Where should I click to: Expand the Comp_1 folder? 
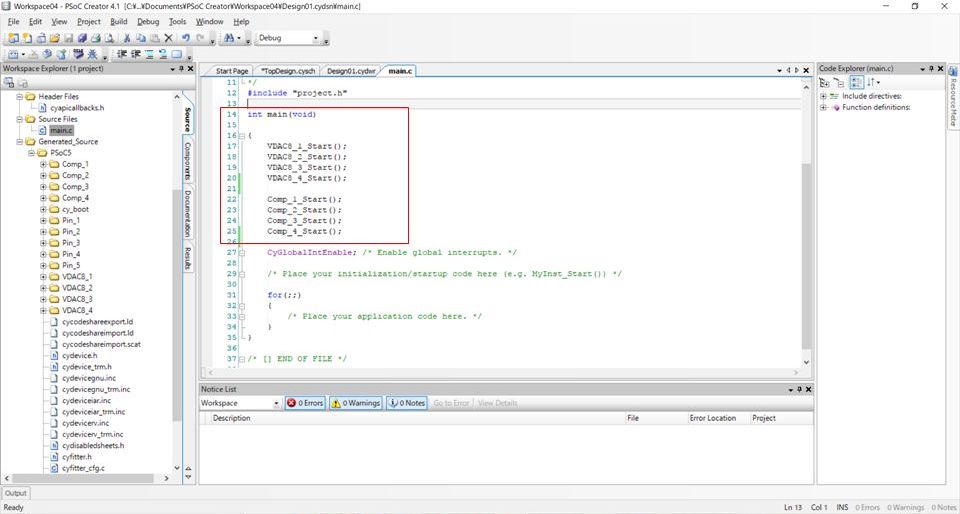pos(43,164)
